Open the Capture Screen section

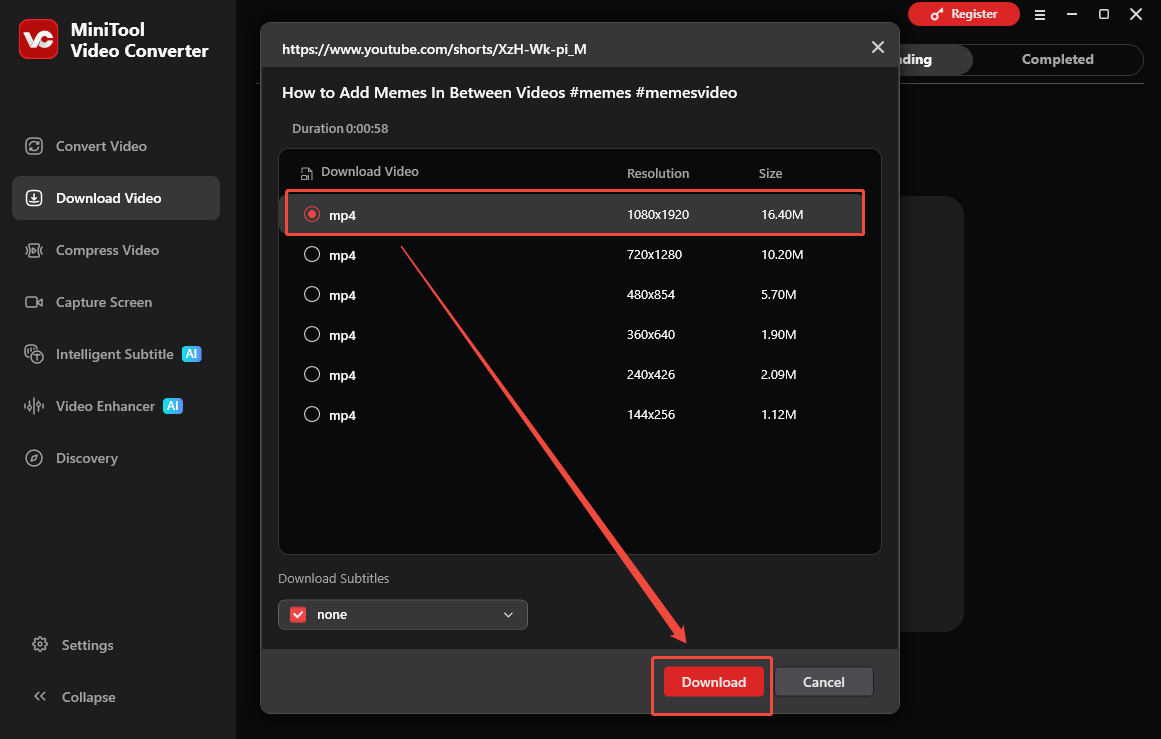(116, 302)
